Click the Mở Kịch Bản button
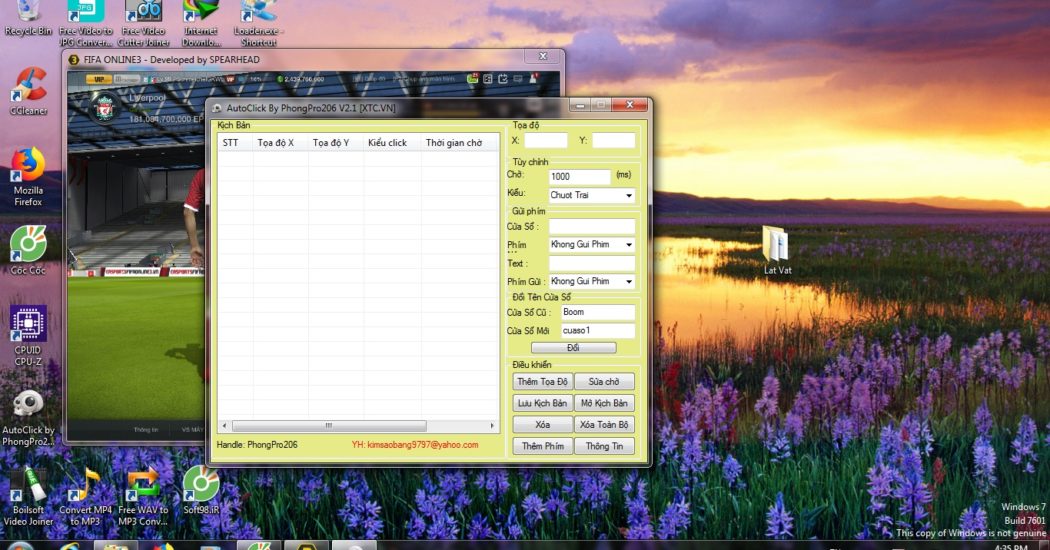The height and width of the screenshot is (550, 1050). 604,403
